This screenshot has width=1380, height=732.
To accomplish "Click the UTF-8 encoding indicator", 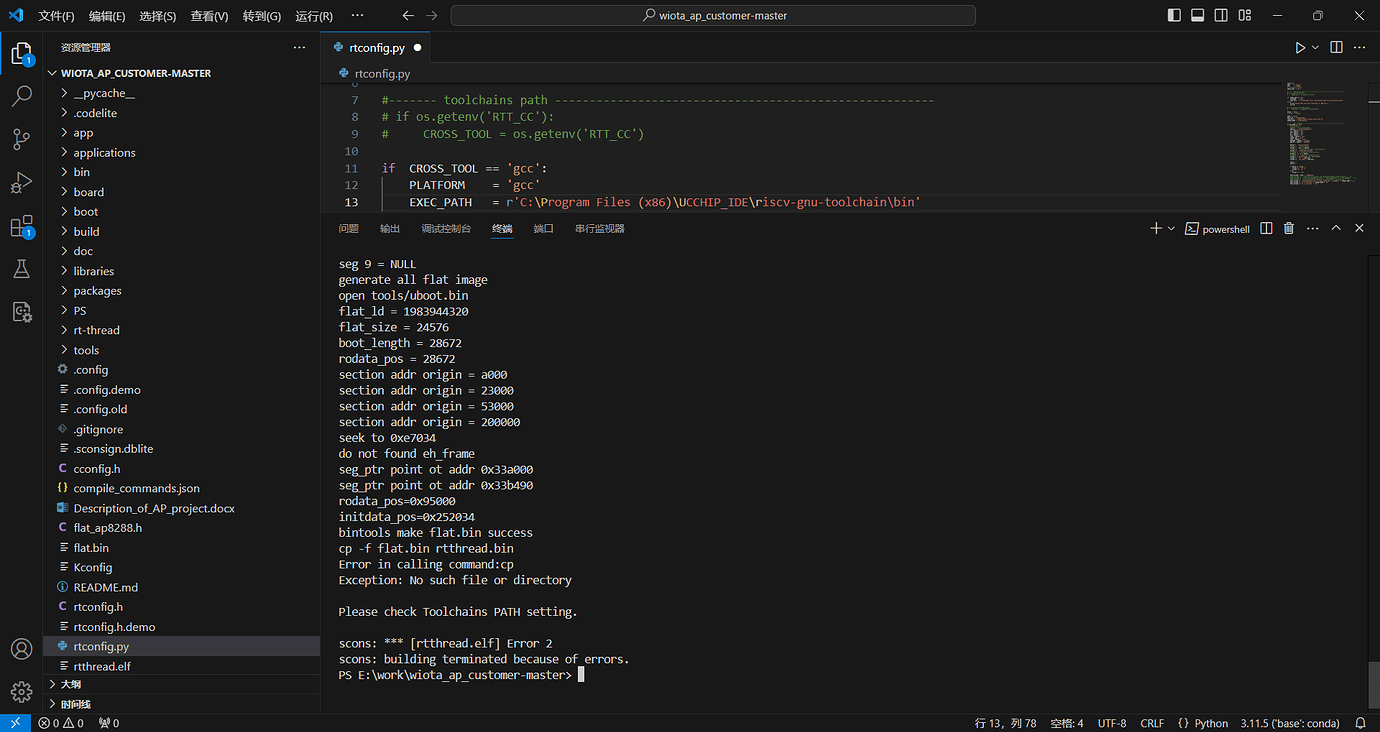I will click(1111, 723).
